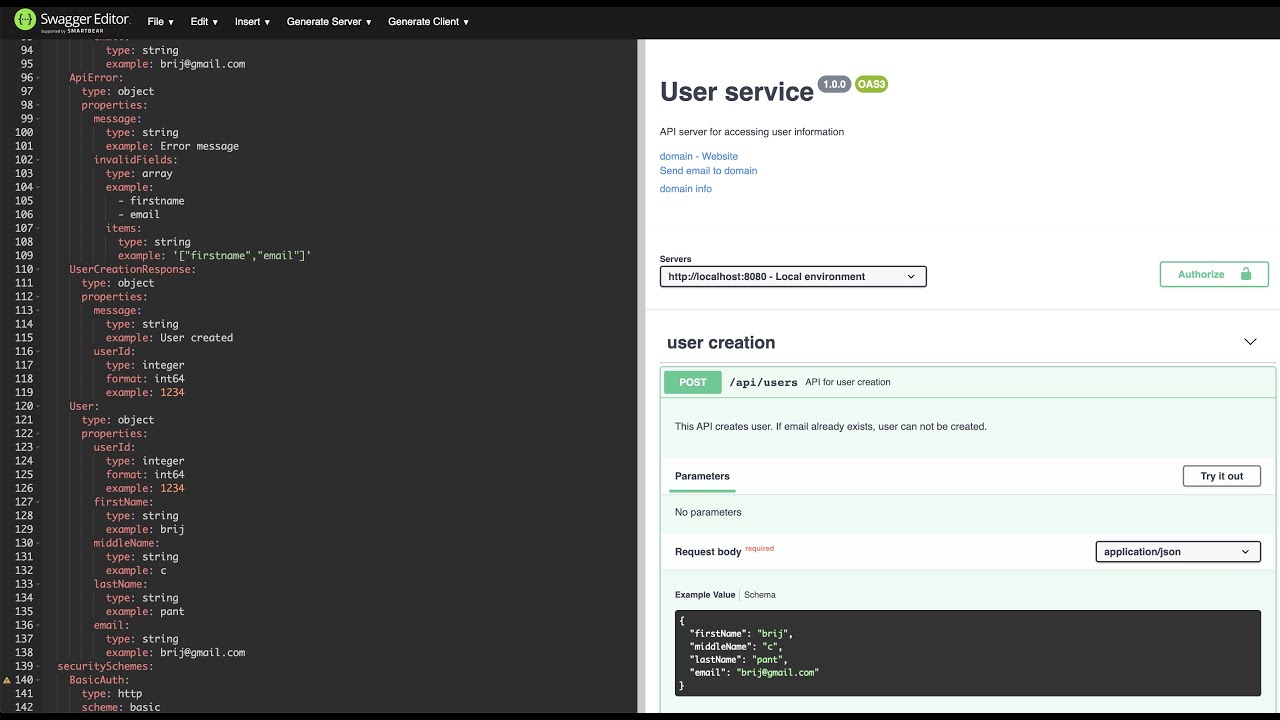Click the 'example: Error message' line
Image resolution: width=1280 pixels, height=720 pixels.
point(172,146)
